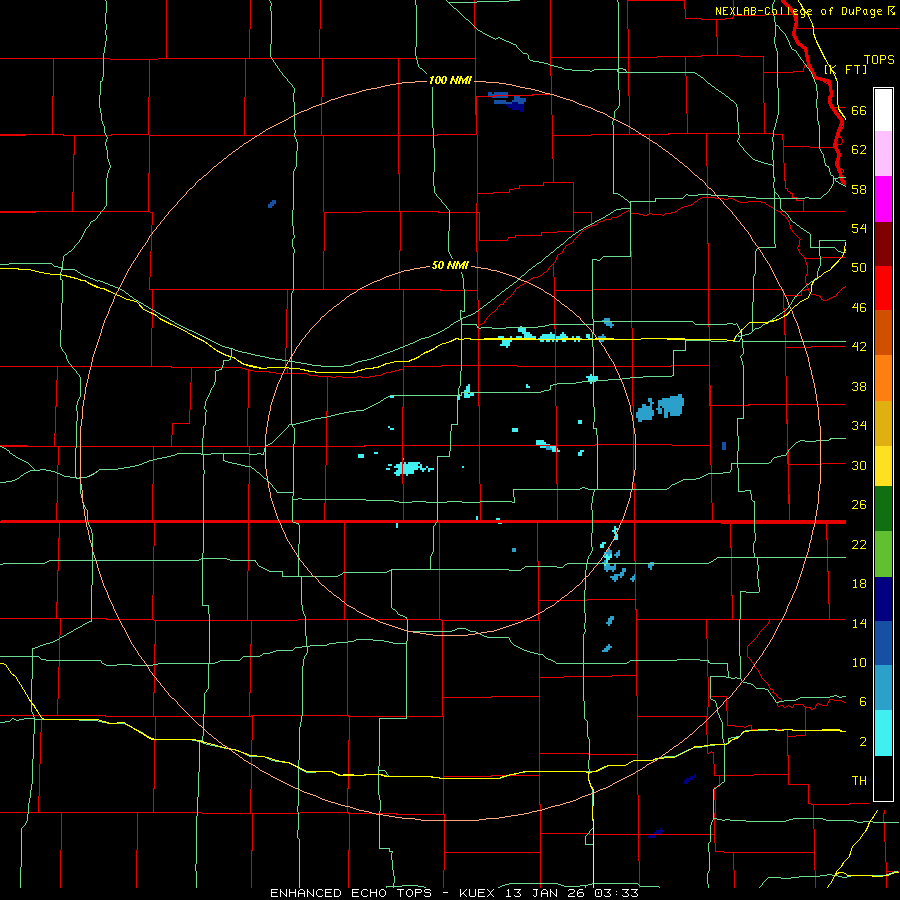Click the 'TH' threshold legend label
The width and height of the screenshot is (900, 900).
point(859,781)
